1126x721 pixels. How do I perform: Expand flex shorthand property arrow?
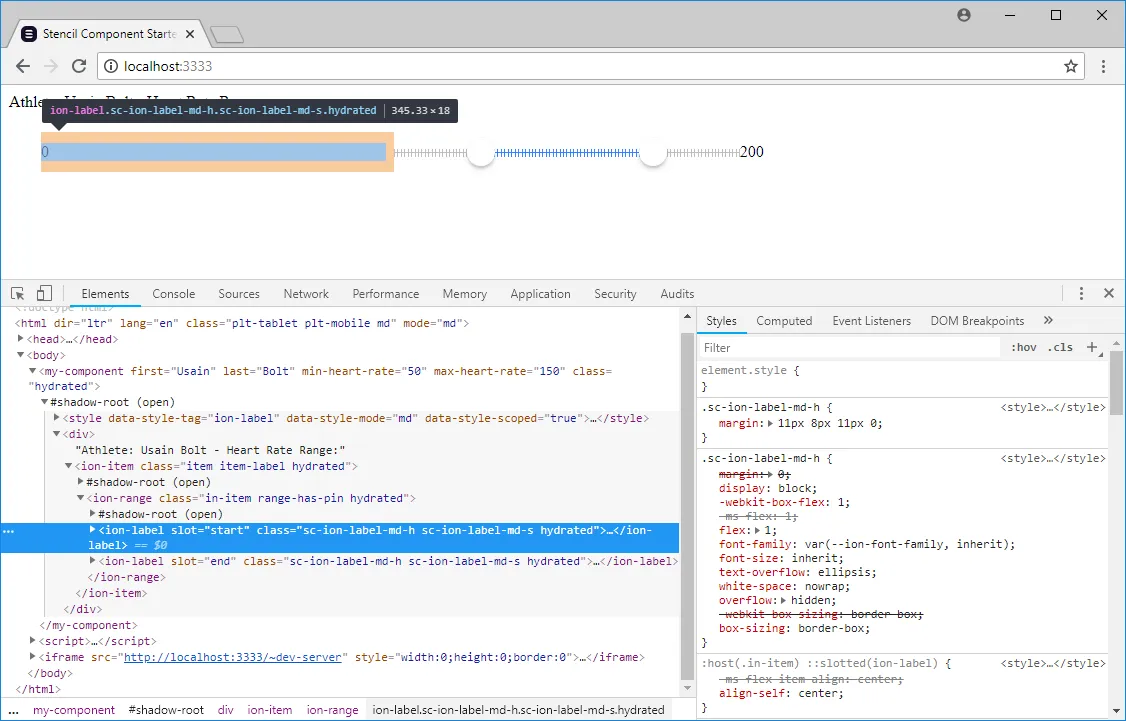pyautogui.click(x=757, y=530)
